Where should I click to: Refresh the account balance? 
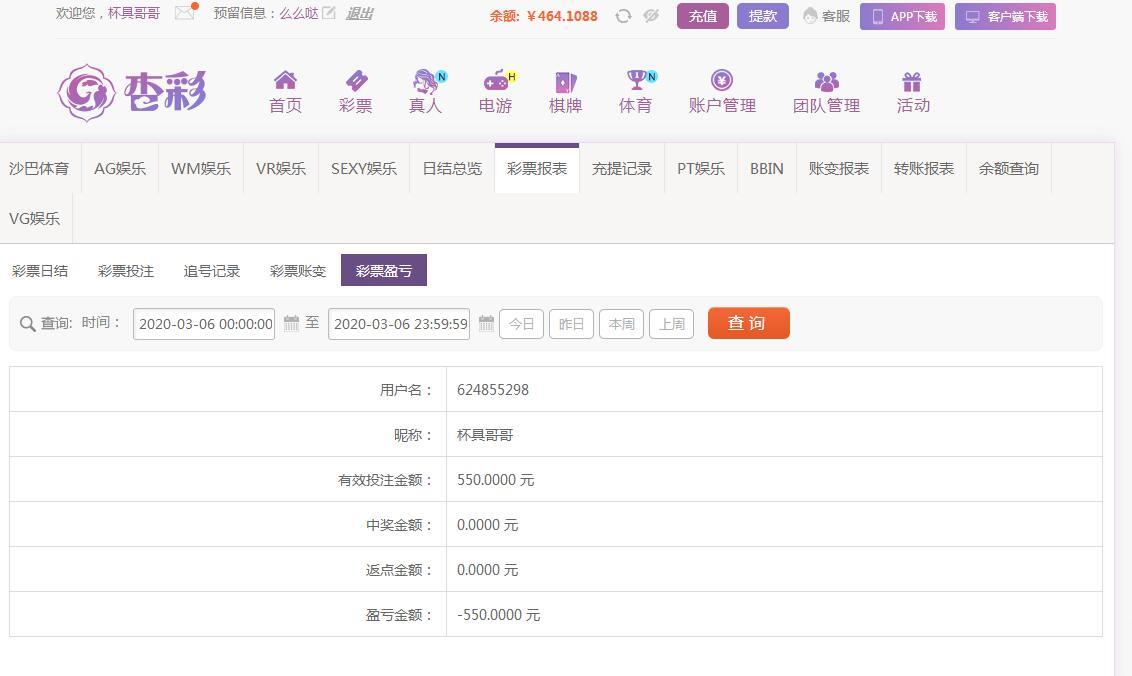623,16
